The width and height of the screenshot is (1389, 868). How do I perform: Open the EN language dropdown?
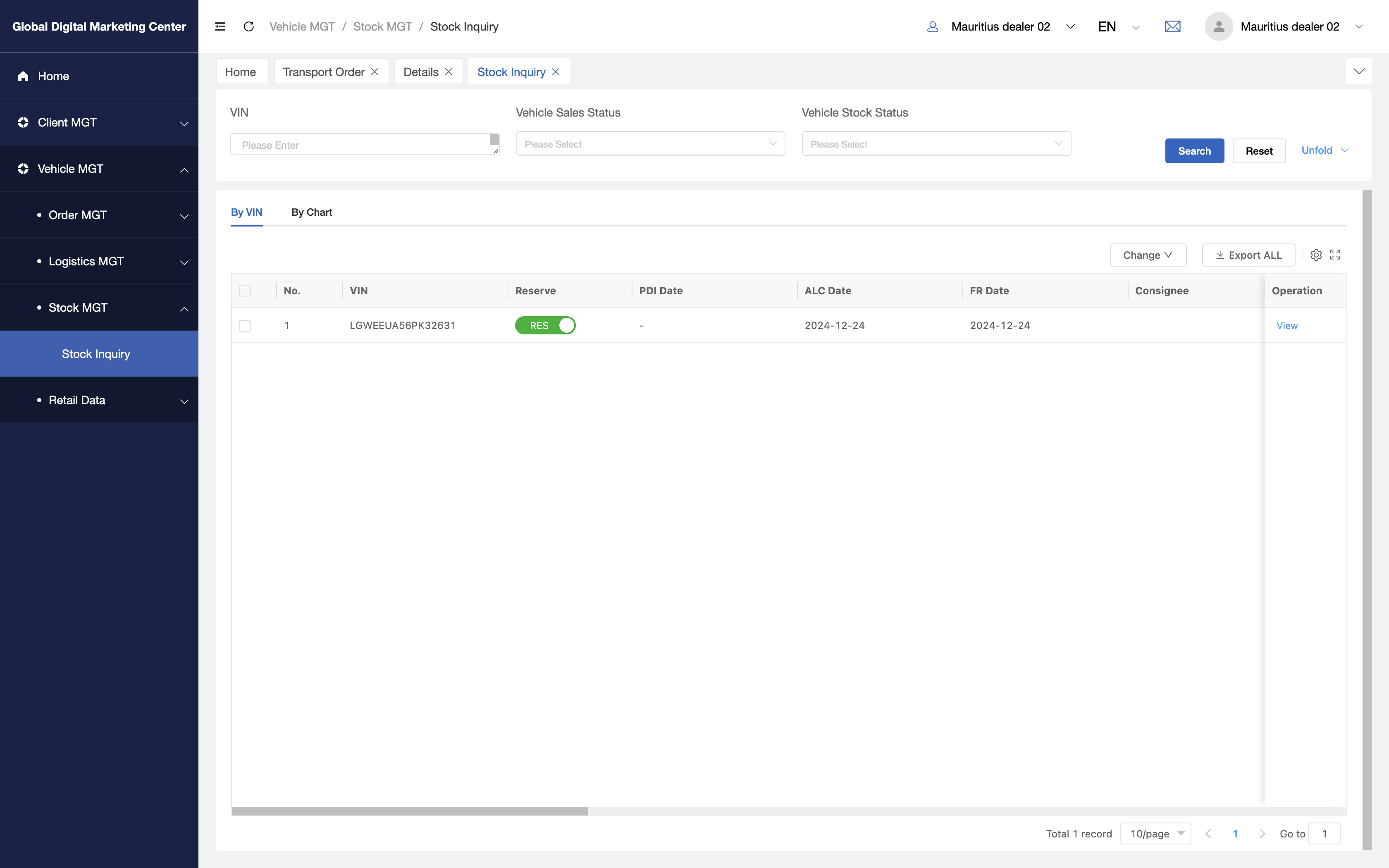click(1118, 26)
